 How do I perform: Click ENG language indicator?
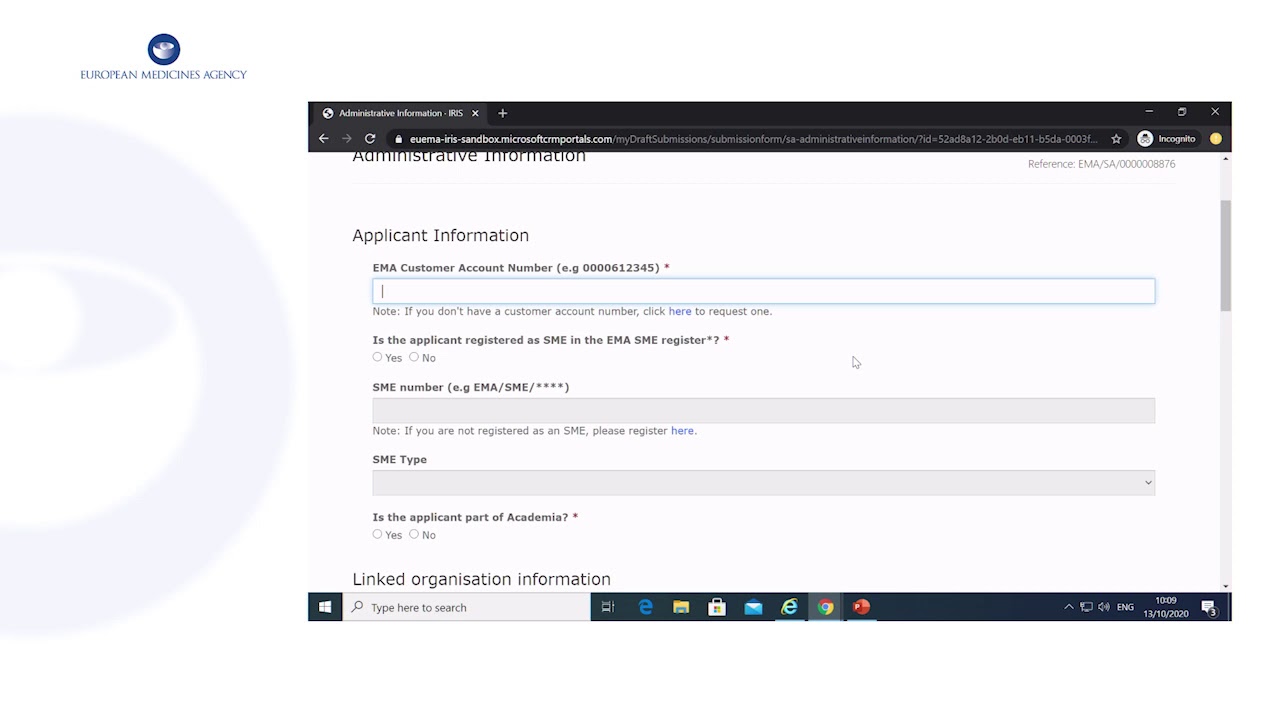1125,607
